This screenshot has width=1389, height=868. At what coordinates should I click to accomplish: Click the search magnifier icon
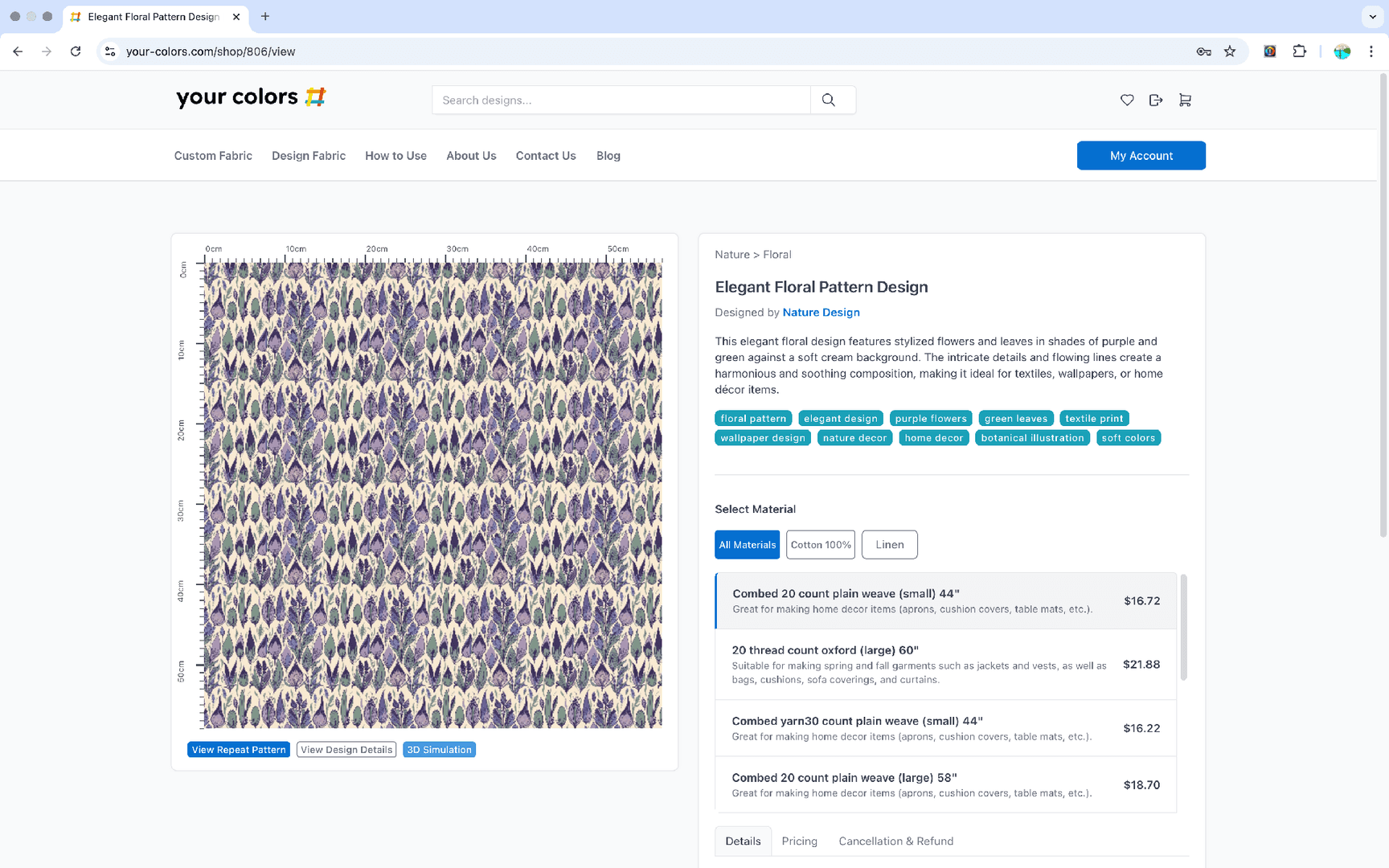click(829, 100)
